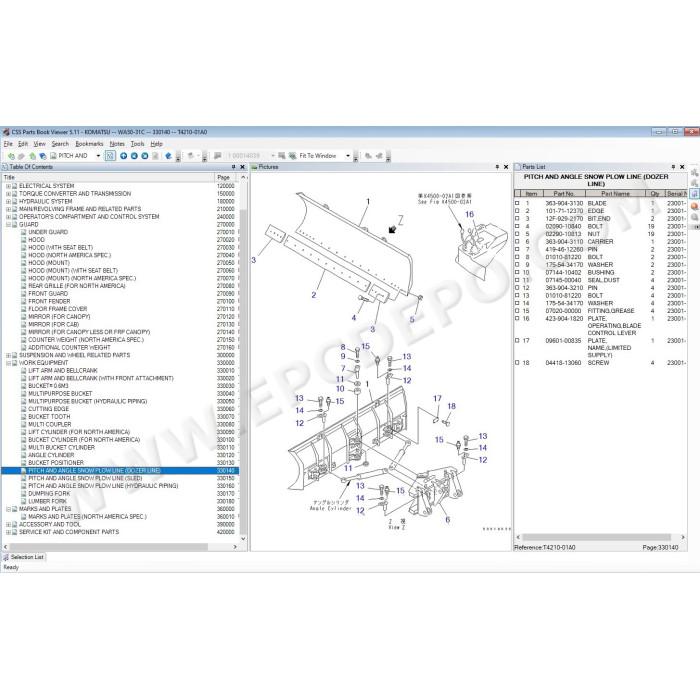700x700 pixels.
Task: Expand the ACCESSORY AND TOOL node
Action: [x=8, y=525]
